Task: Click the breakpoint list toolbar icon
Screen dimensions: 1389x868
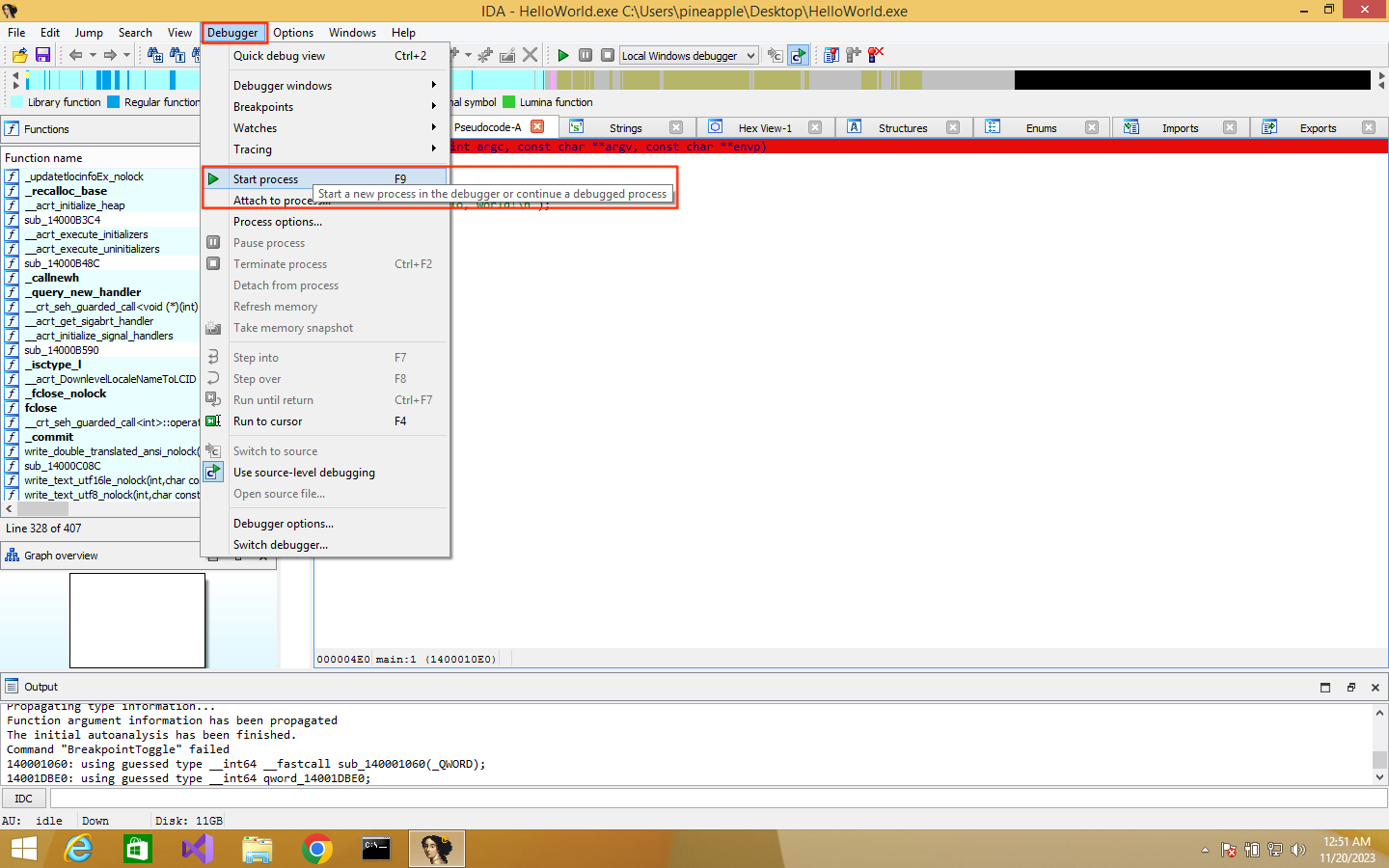Action: pos(831,55)
